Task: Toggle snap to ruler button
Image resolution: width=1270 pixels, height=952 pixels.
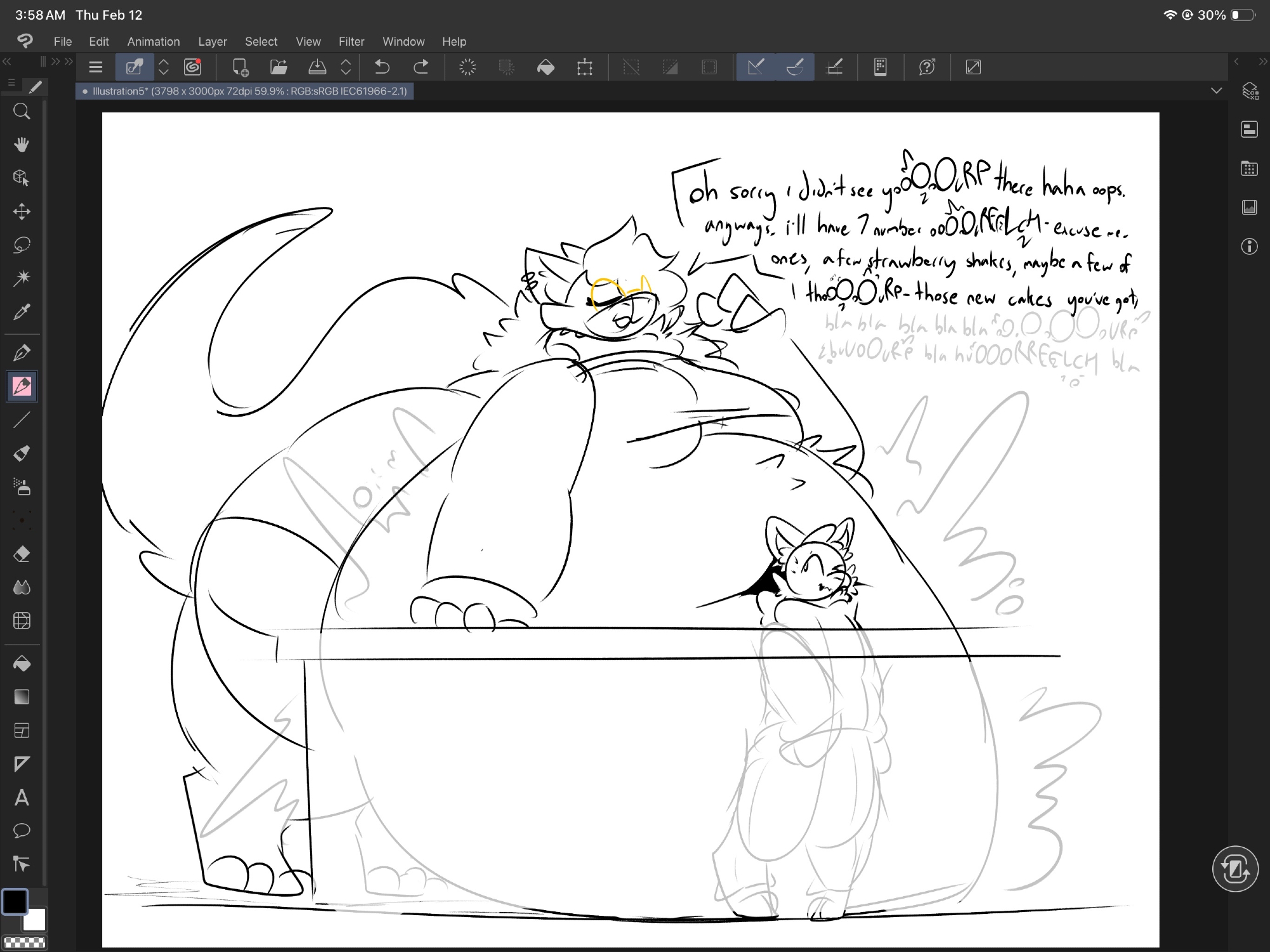Action: pos(756,67)
